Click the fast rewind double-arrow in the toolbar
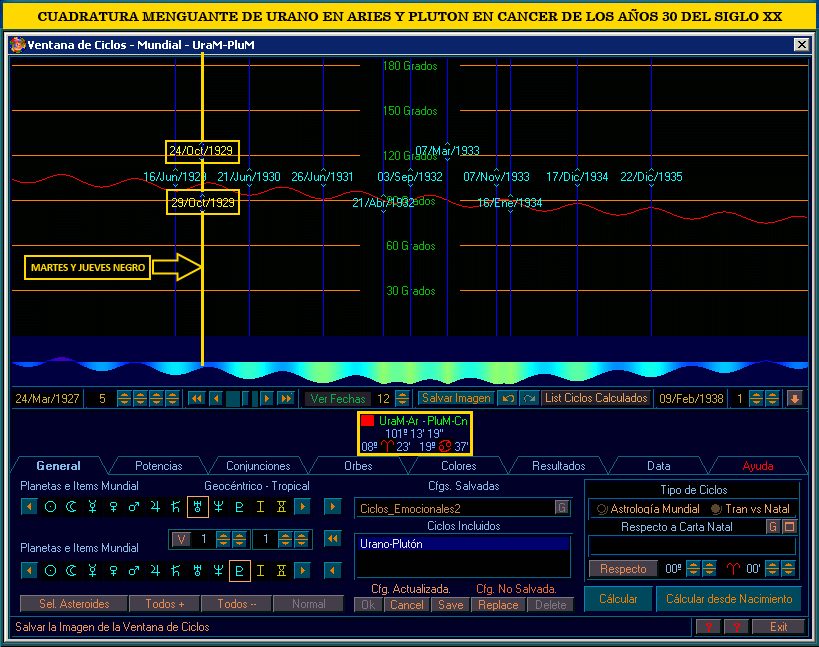The image size is (819, 647). 196,398
